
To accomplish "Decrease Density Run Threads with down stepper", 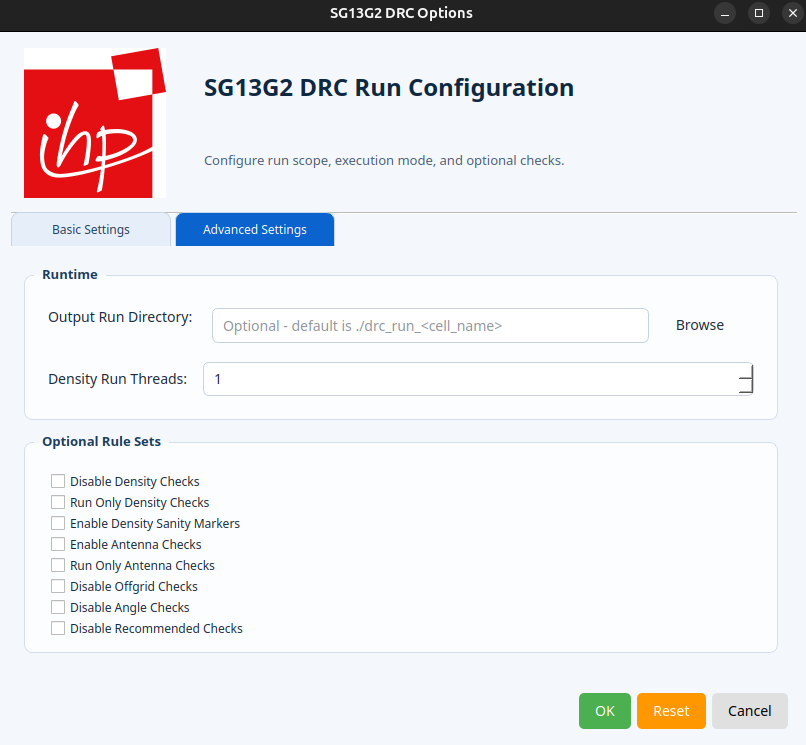I will coord(746,387).
